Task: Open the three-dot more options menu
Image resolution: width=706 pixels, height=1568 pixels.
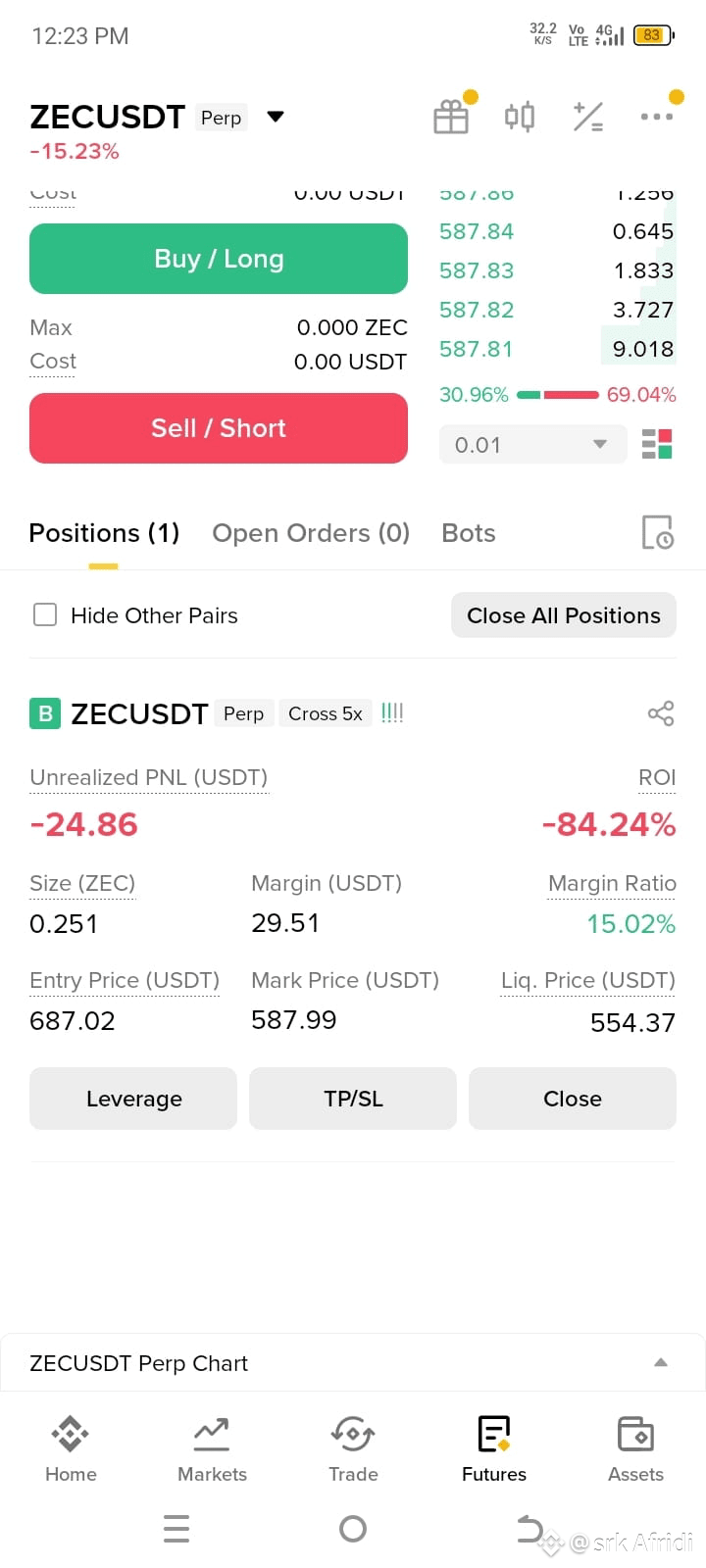Action: (x=656, y=117)
